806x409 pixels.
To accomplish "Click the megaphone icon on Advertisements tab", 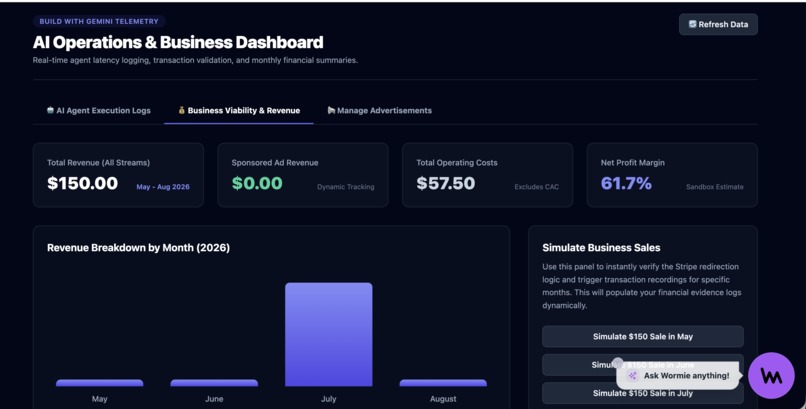I will (x=331, y=110).
